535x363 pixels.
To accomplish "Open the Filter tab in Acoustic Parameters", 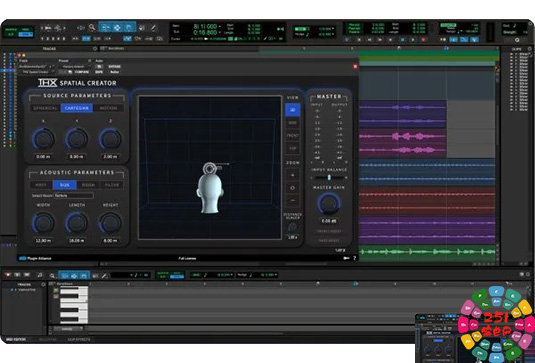I will tap(112, 185).
